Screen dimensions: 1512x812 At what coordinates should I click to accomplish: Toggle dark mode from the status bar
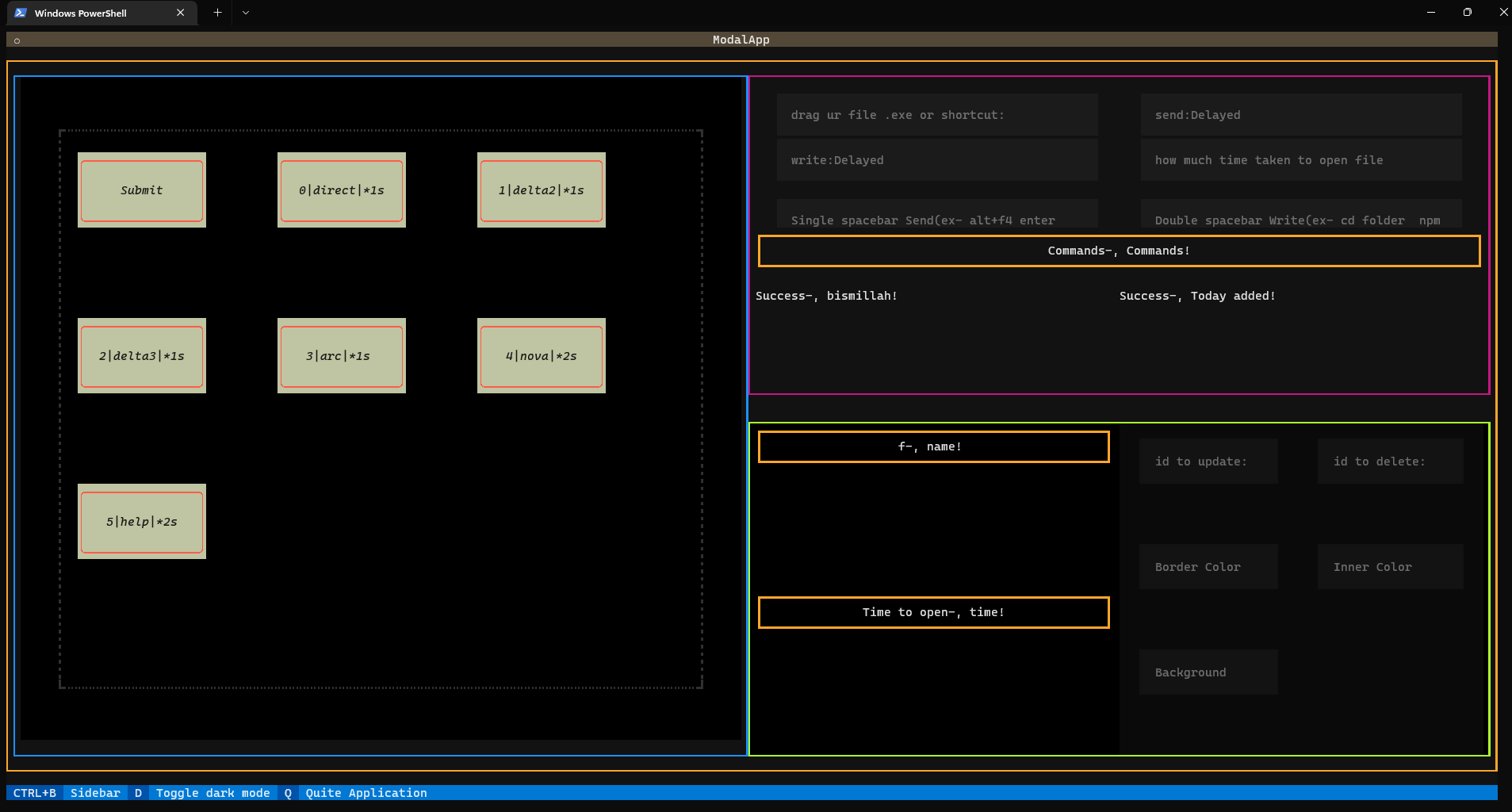pos(212,792)
